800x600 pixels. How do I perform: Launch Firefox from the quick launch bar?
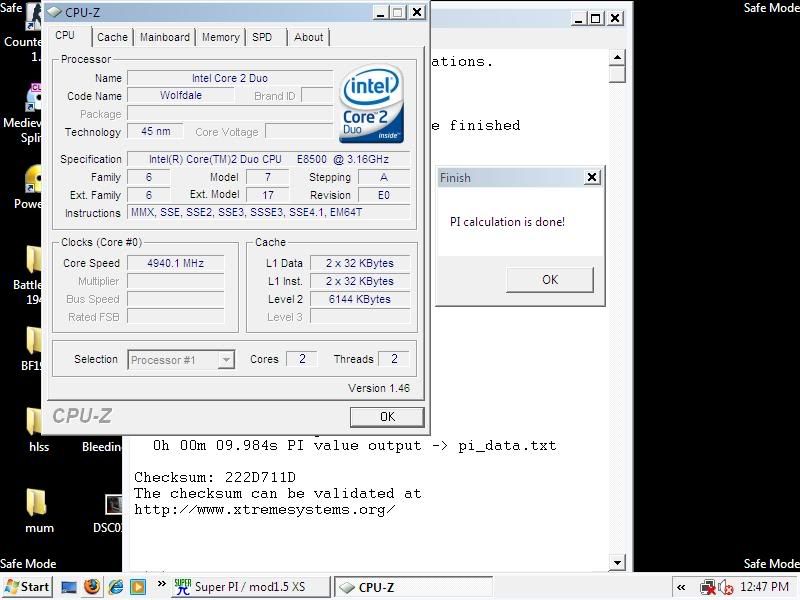(92, 587)
